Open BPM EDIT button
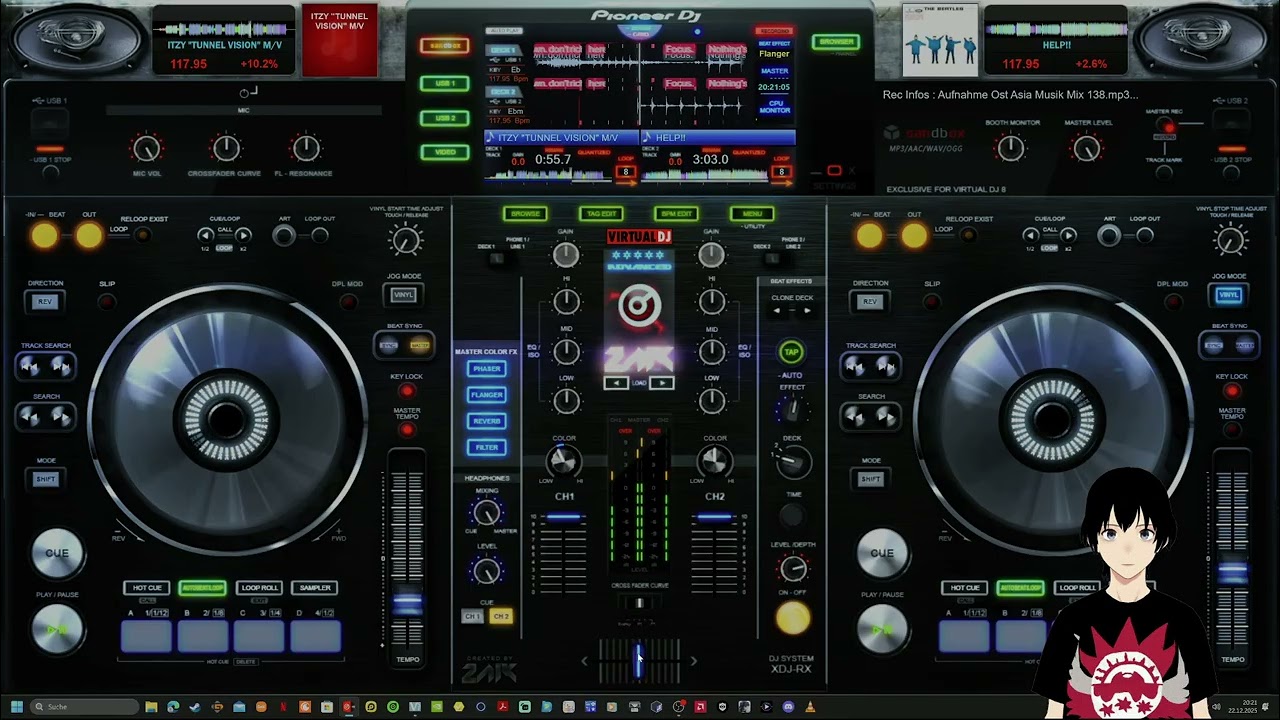Image resolution: width=1280 pixels, height=720 pixels. [x=676, y=213]
